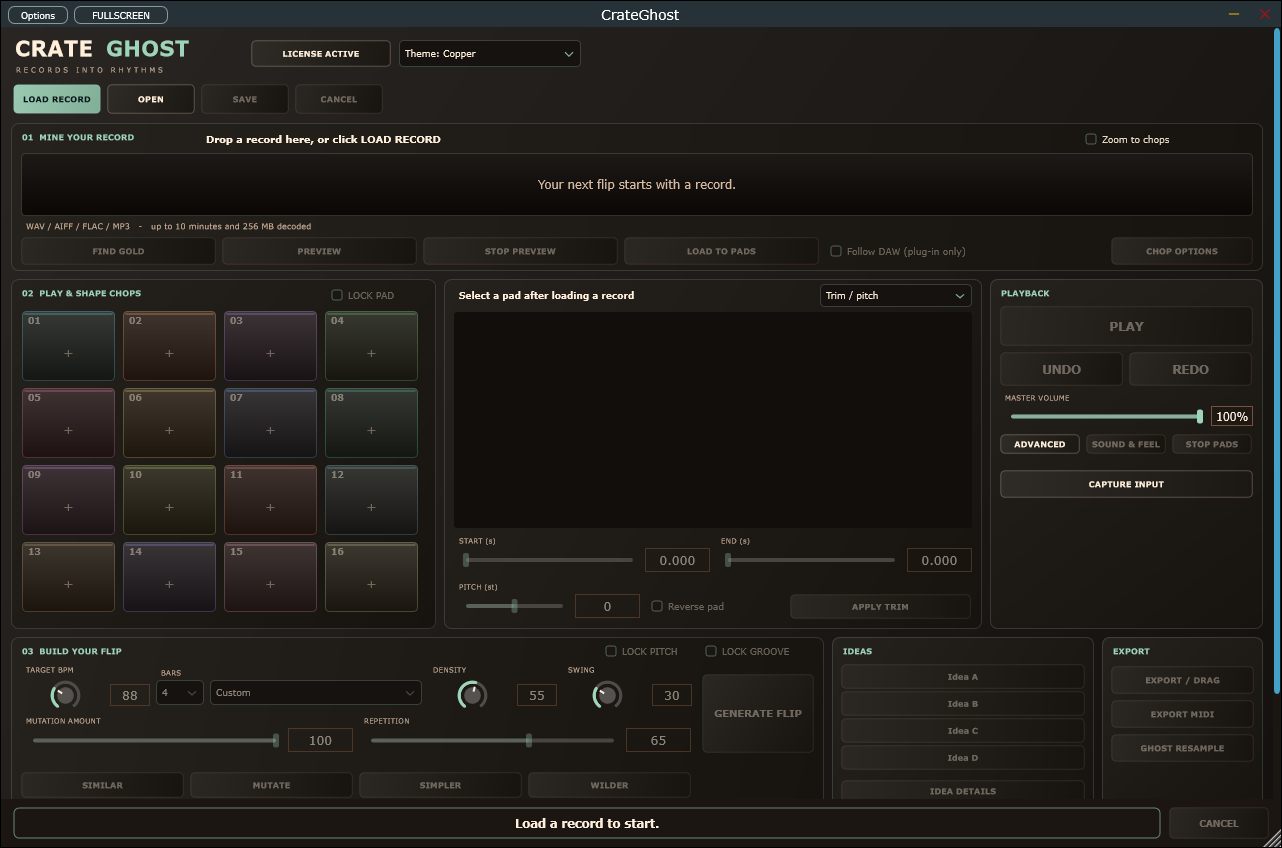Open the Theme: Copper dropdown
1282x848 pixels.
[490, 54]
